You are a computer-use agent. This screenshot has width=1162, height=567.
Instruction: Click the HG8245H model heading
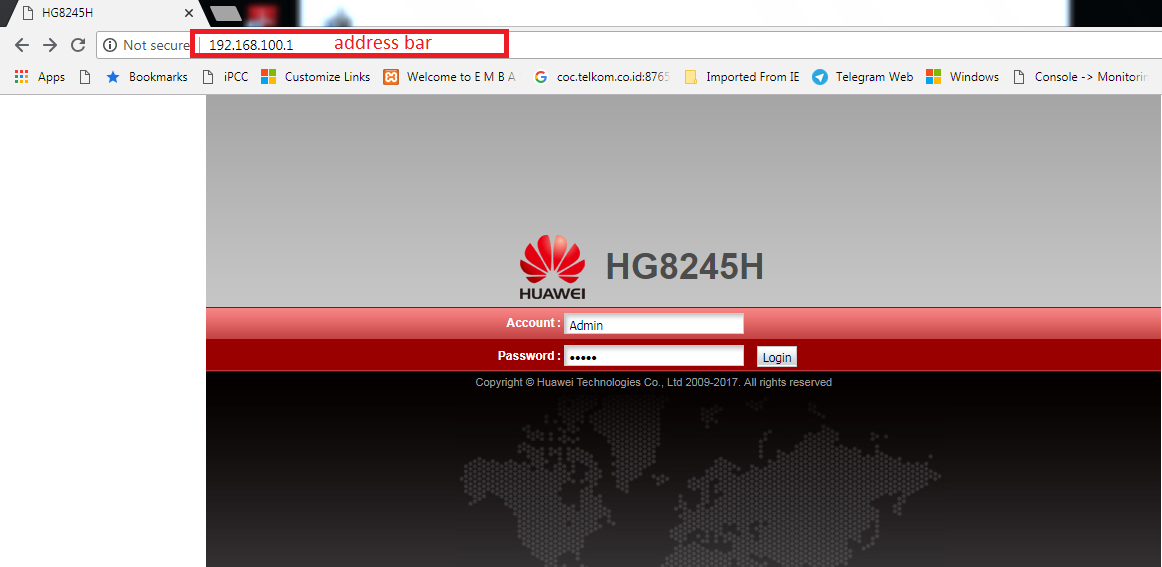(685, 267)
